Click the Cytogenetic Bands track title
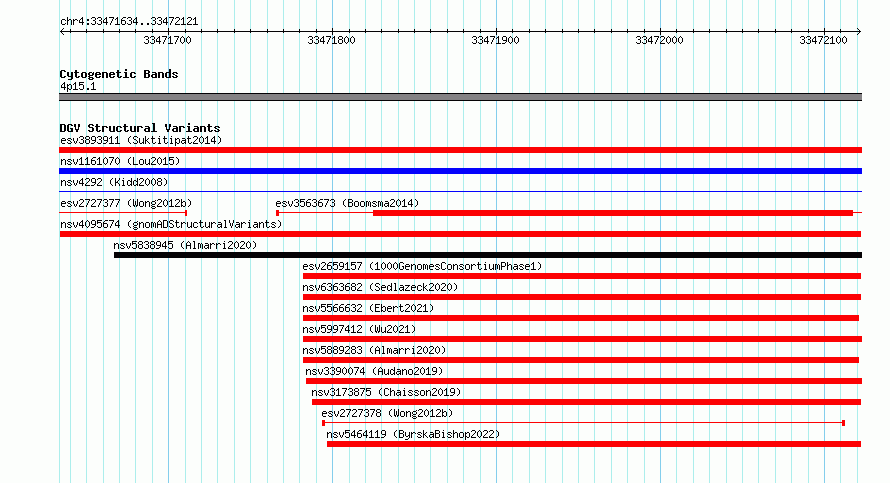The image size is (890, 483). click(119, 74)
